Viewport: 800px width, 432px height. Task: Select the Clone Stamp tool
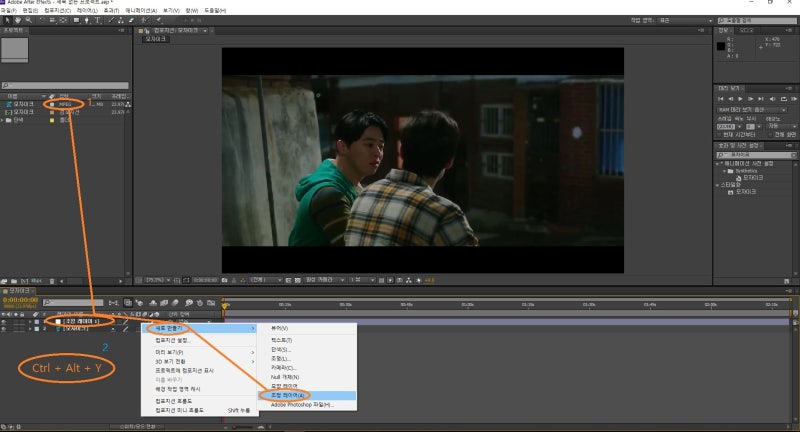(x=121, y=20)
